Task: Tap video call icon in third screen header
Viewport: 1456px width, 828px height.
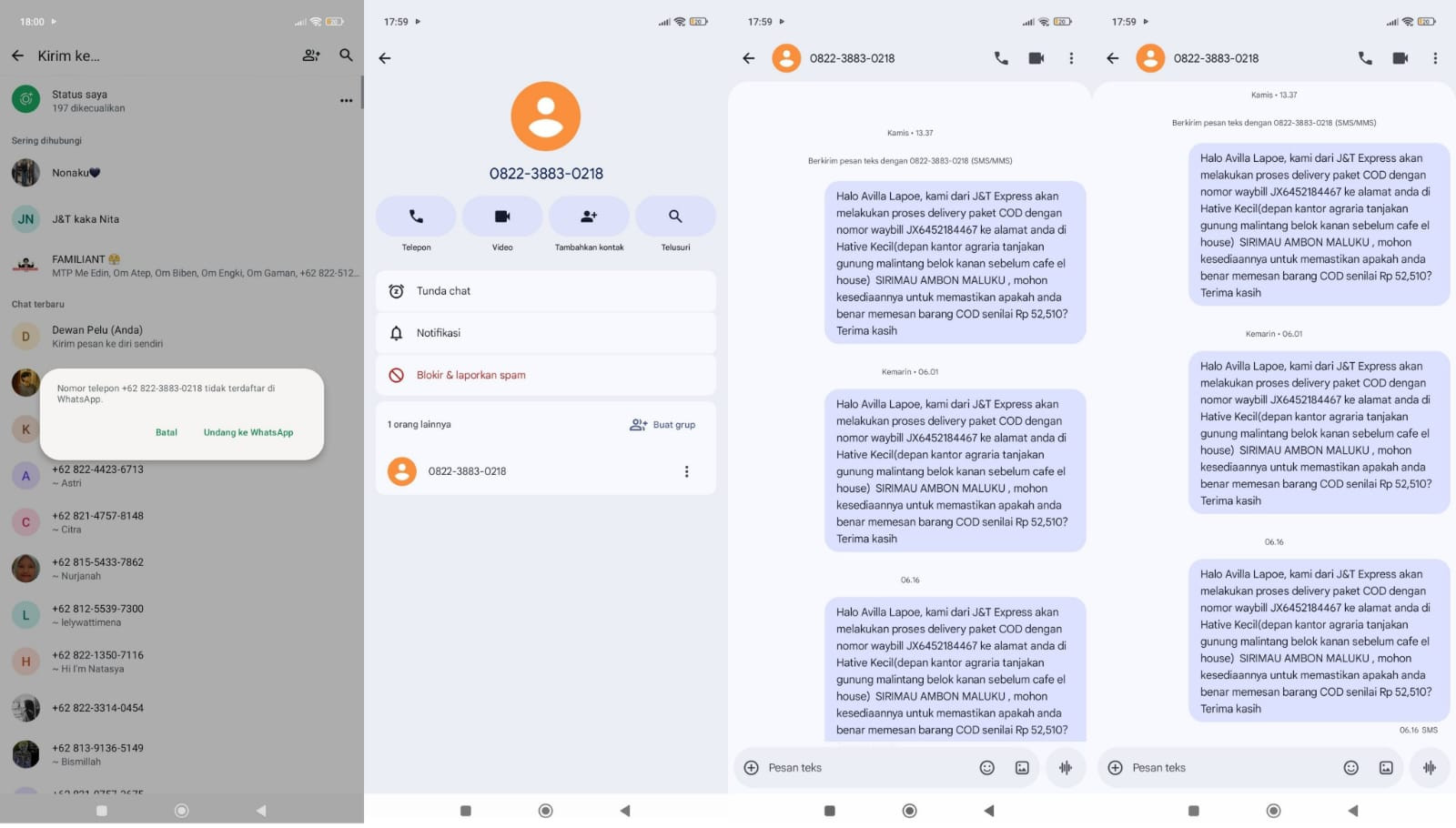Action: point(1036,58)
